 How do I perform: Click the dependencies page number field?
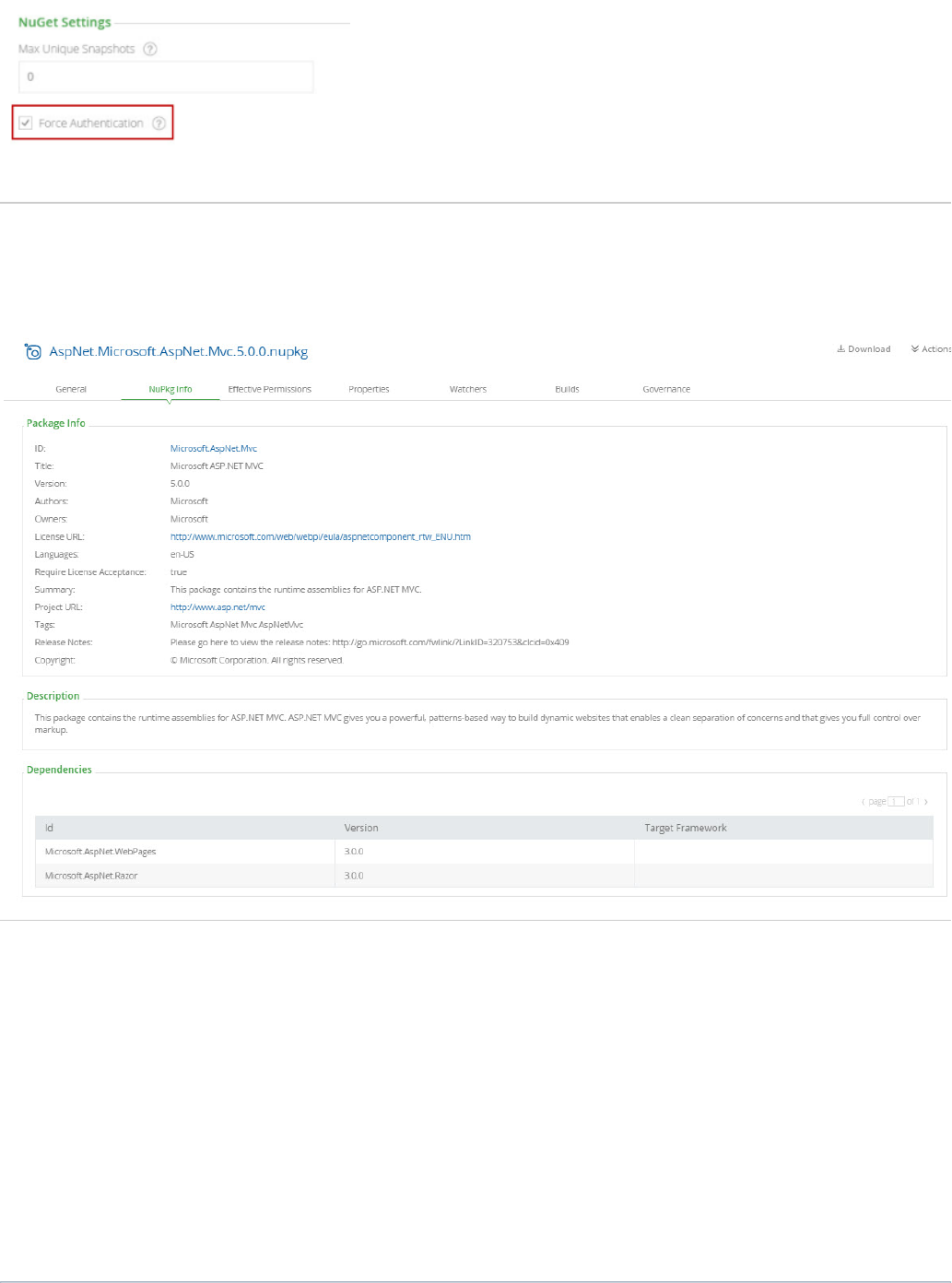pos(896,802)
